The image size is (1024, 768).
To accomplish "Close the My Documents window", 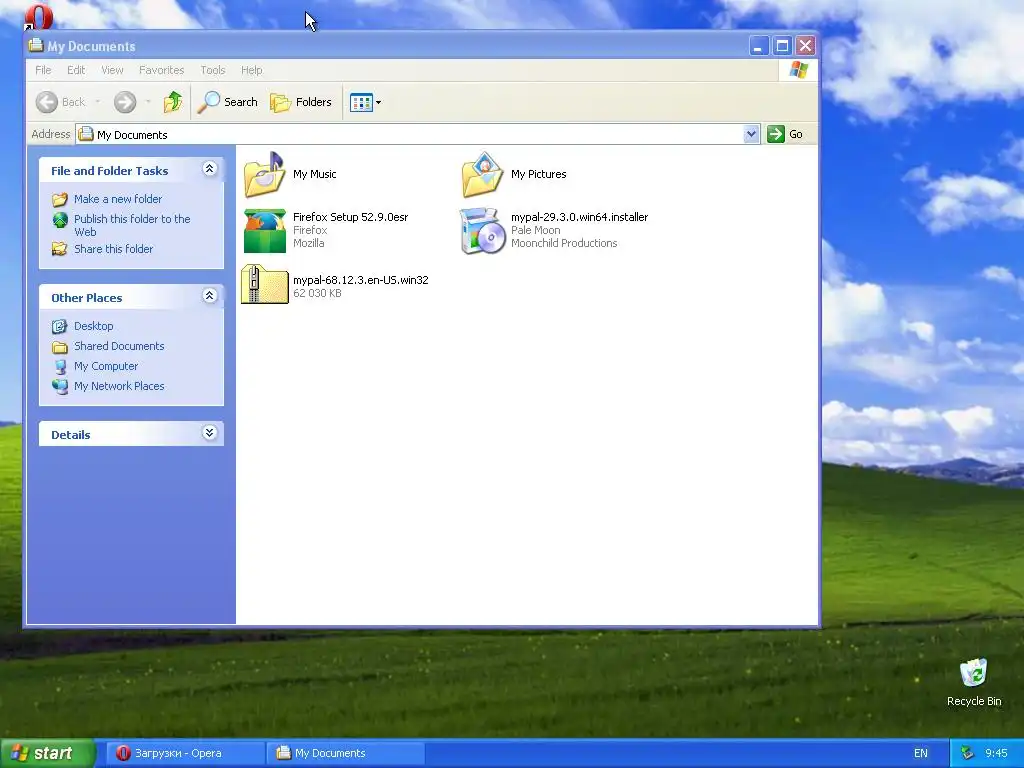I will tap(806, 46).
